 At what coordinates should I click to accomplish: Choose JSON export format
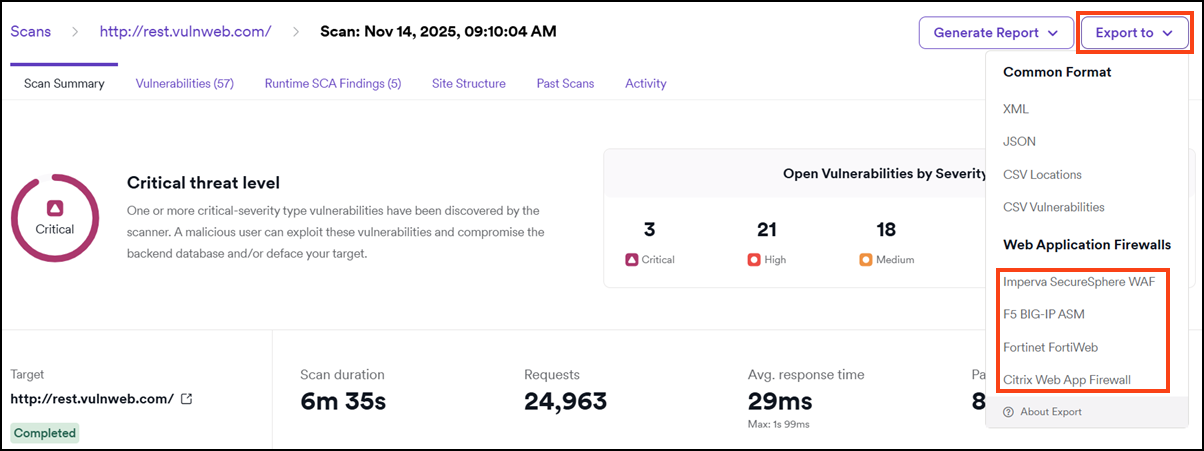1019,142
